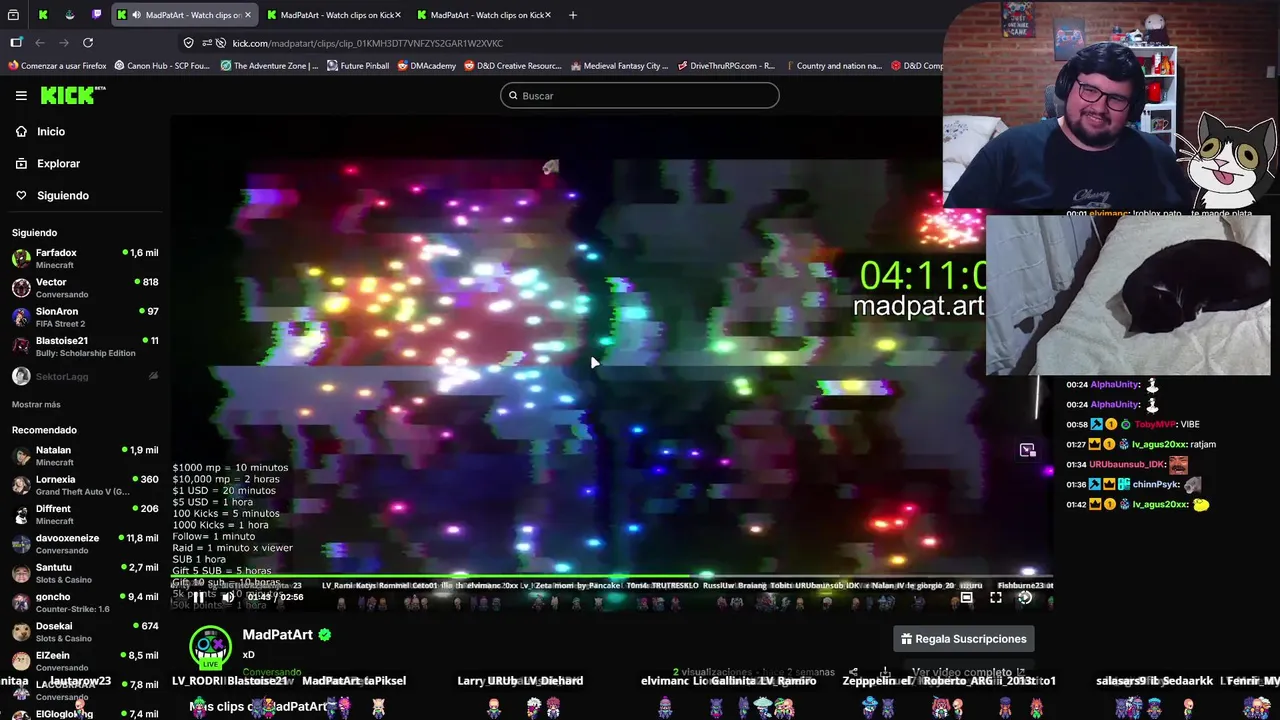Image resolution: width=1280 pixels, height=720 pixels.
Task: Toggle the Firefox sidebar button
Action: coord(16,43)
